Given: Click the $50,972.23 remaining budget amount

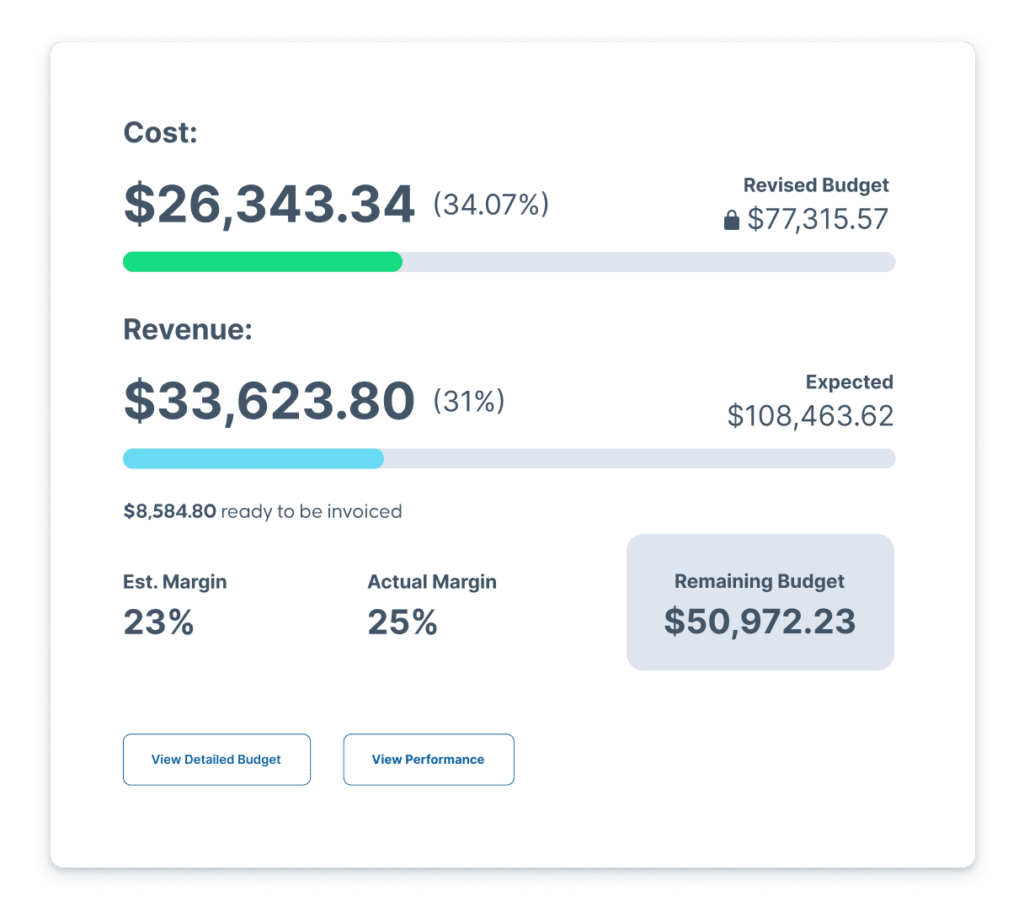Looking at the screenshot, I should pyautogui.click(x=759, y=621).
